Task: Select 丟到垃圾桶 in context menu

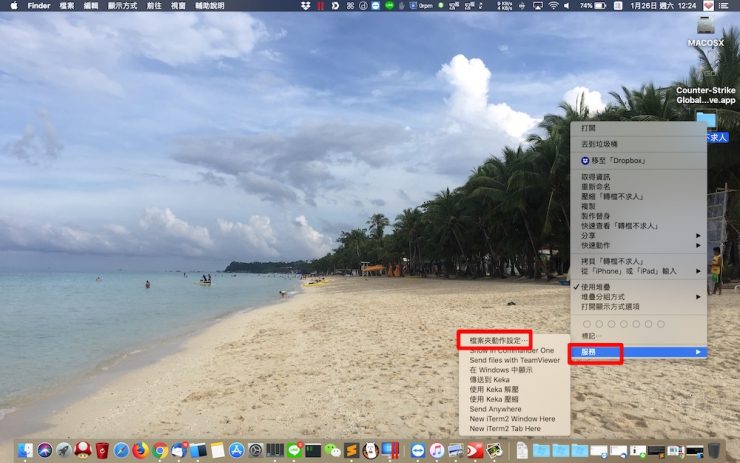Action: point(601,145)
